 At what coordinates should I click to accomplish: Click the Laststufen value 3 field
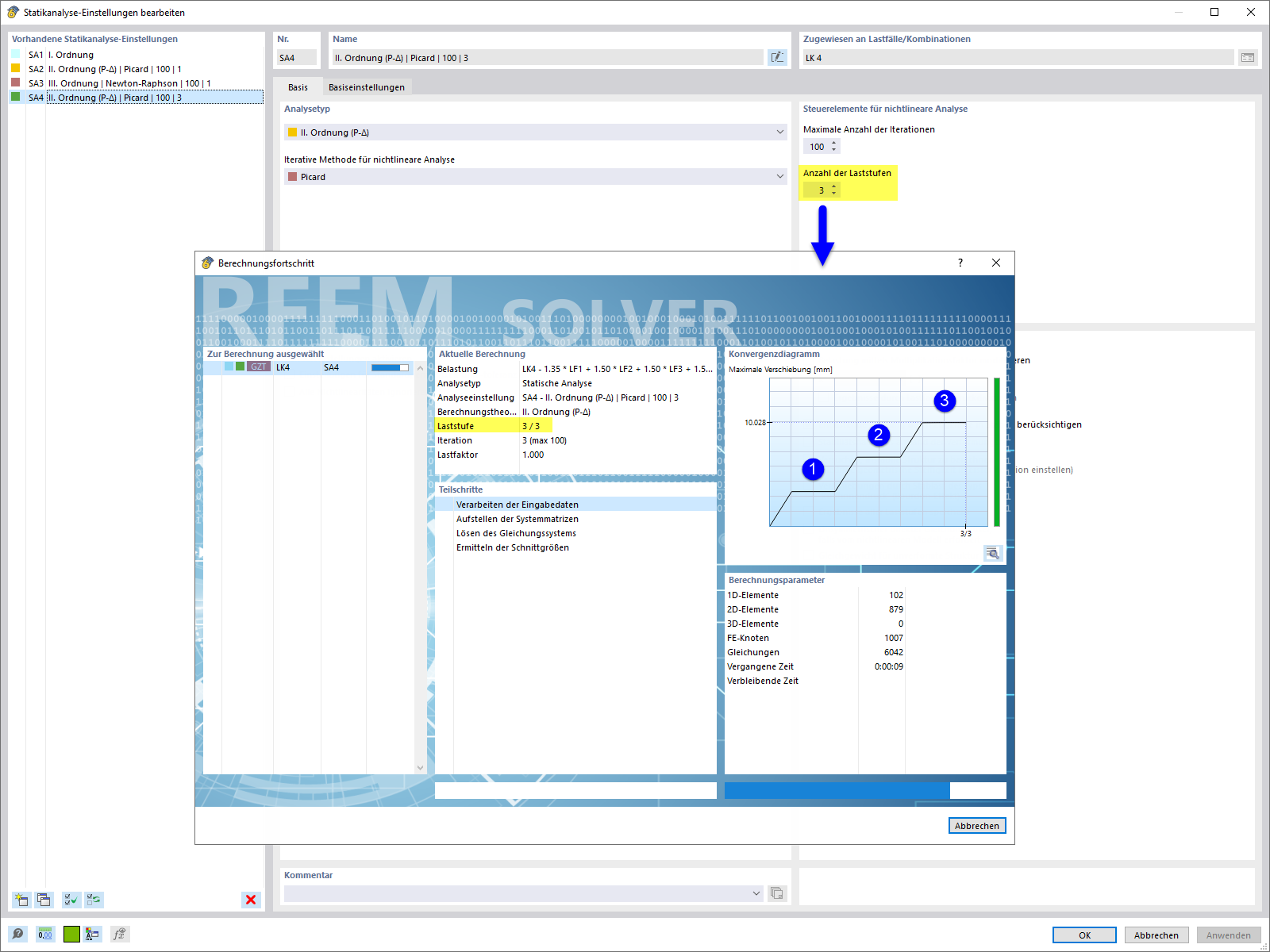[x=817, y=190]
